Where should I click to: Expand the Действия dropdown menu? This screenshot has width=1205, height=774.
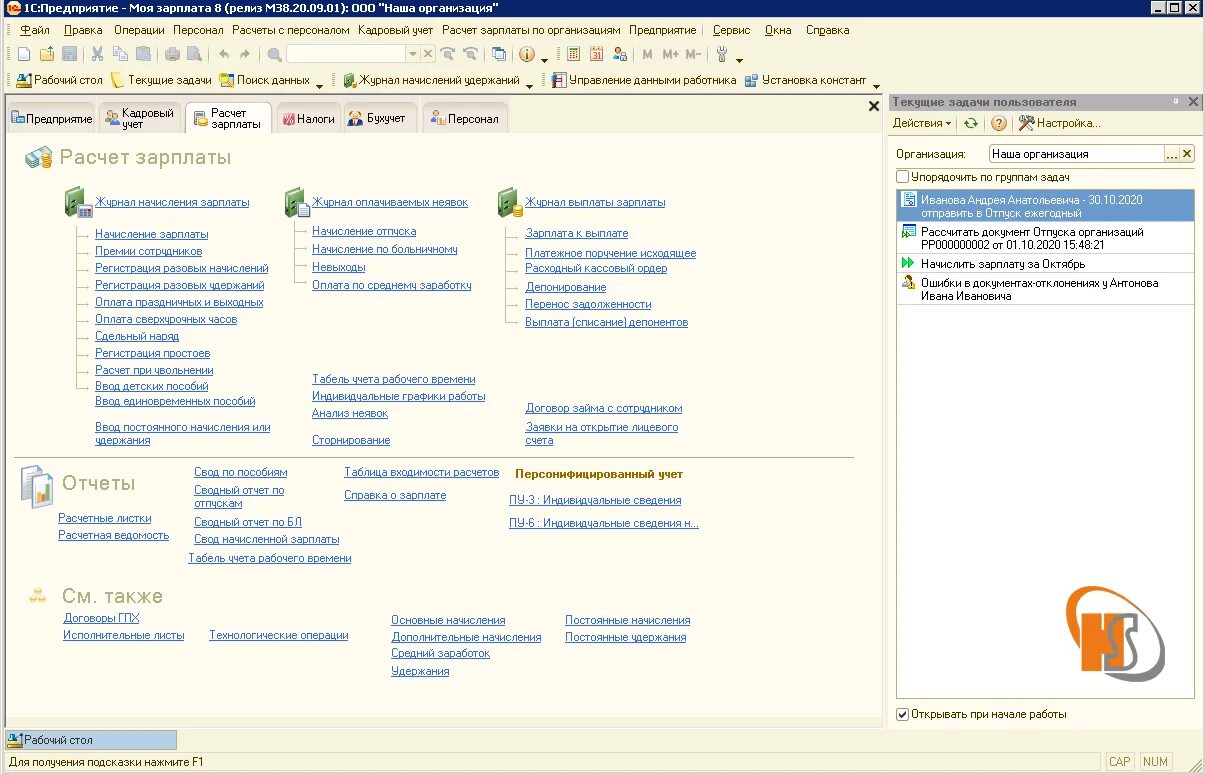(x=922, y=123)
